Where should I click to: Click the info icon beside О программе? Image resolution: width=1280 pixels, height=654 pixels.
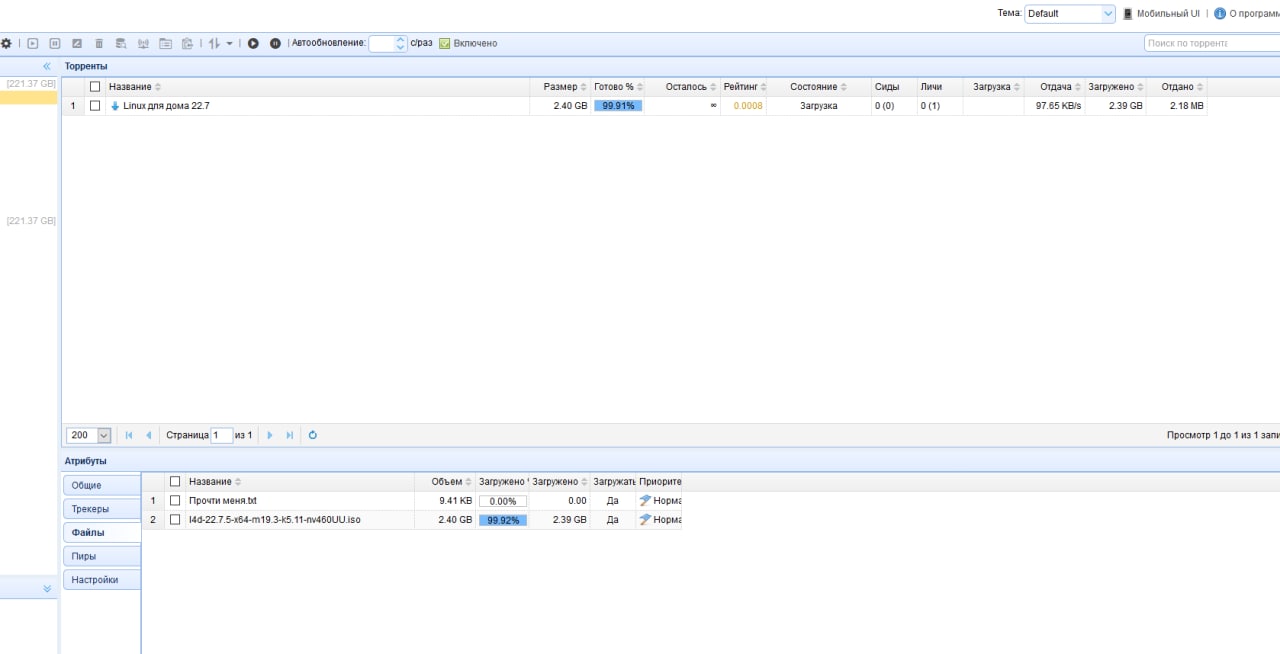pyautogui.click(x=1220, y=14)
